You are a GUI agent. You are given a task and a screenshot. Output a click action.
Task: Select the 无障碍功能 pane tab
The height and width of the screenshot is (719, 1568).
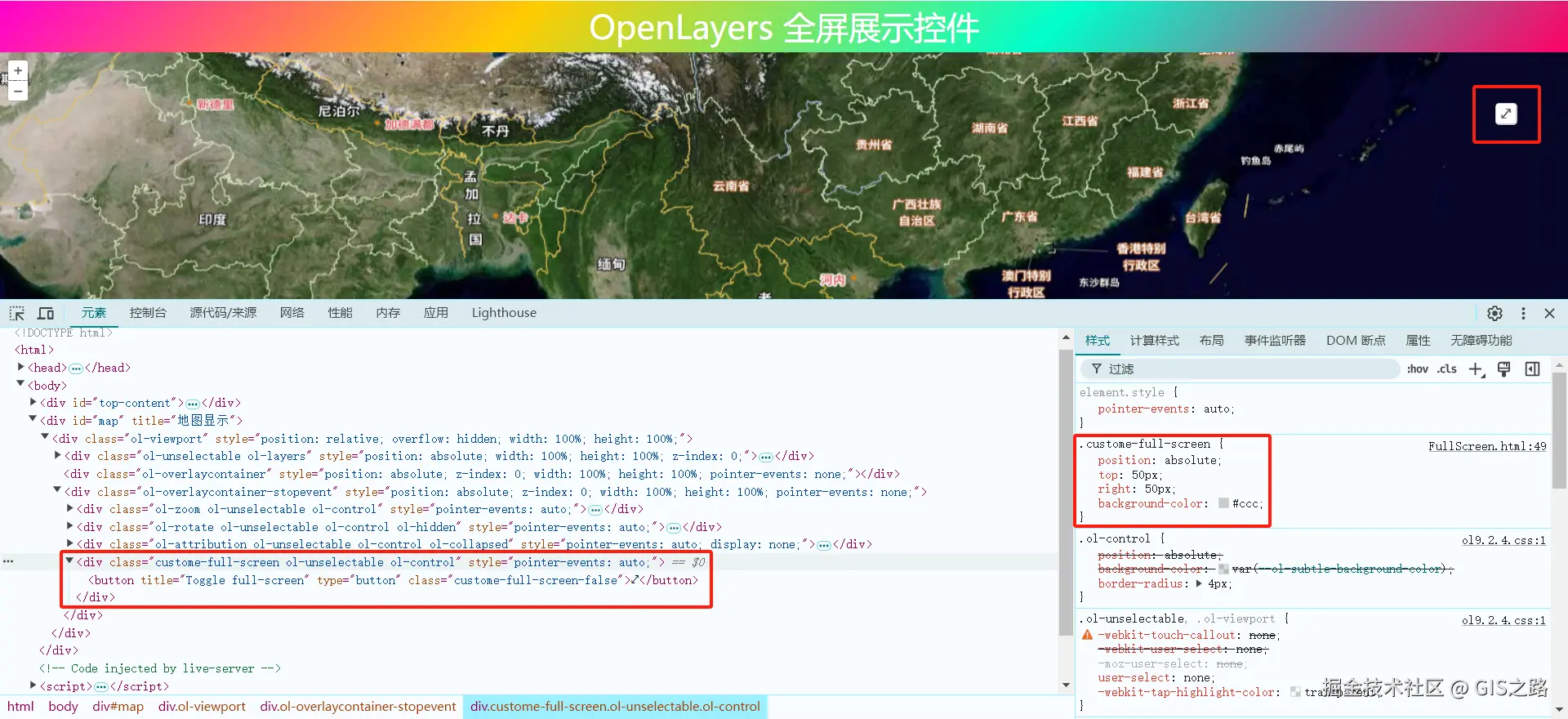[1481, 341]
